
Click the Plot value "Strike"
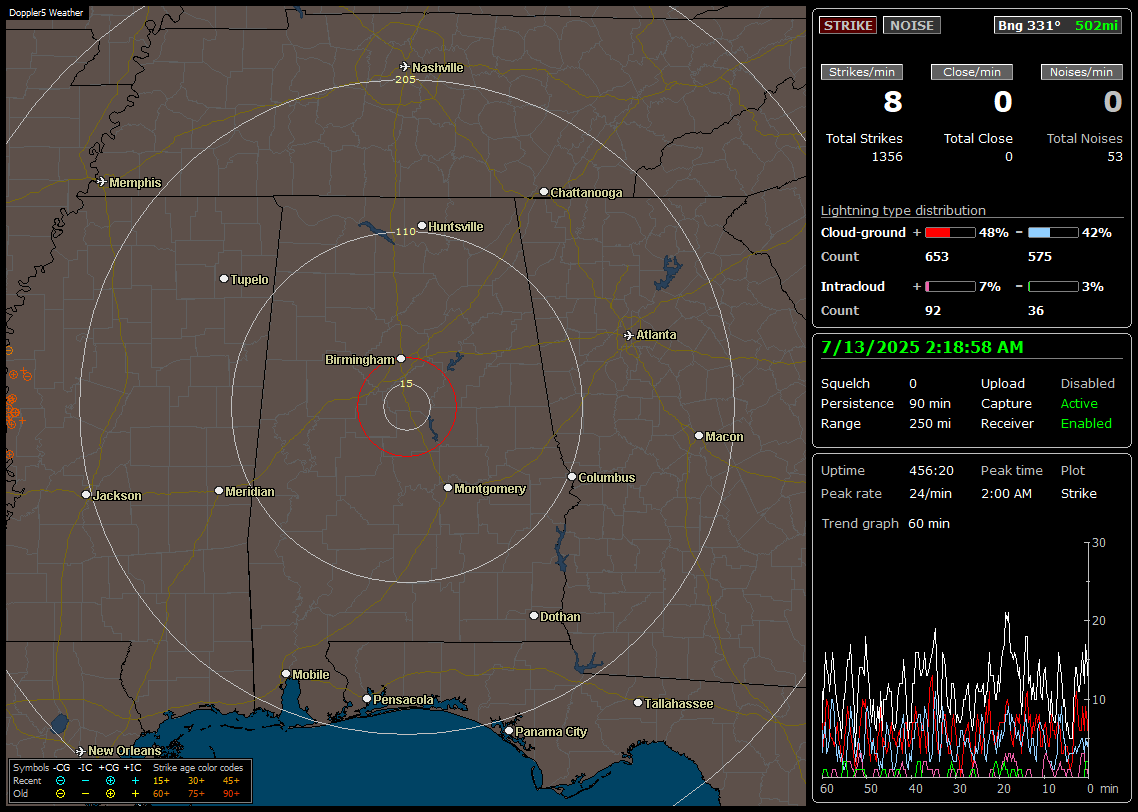click(1078, 493)
